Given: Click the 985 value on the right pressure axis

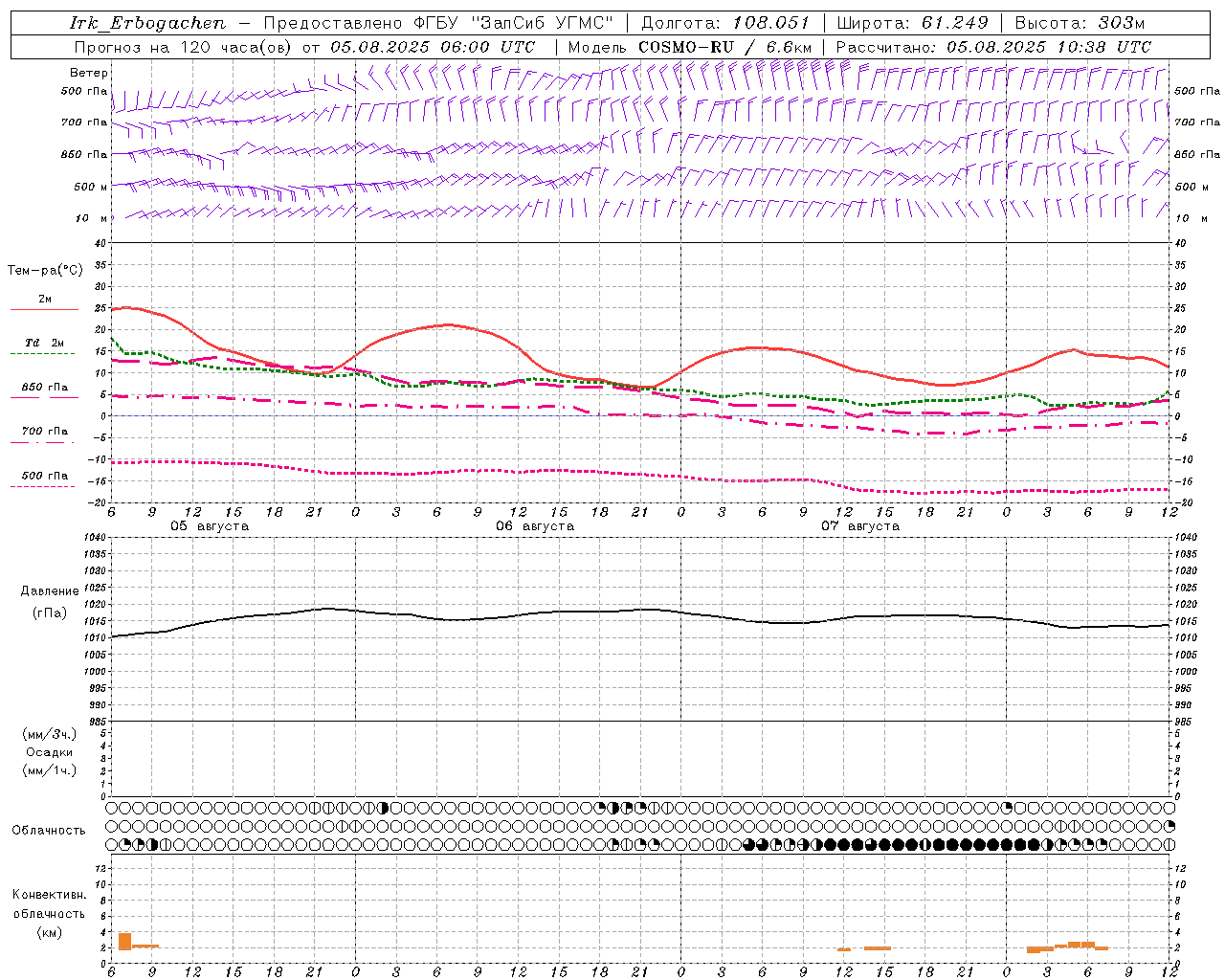Looking at the screenshot, I should click(1185, 722).
